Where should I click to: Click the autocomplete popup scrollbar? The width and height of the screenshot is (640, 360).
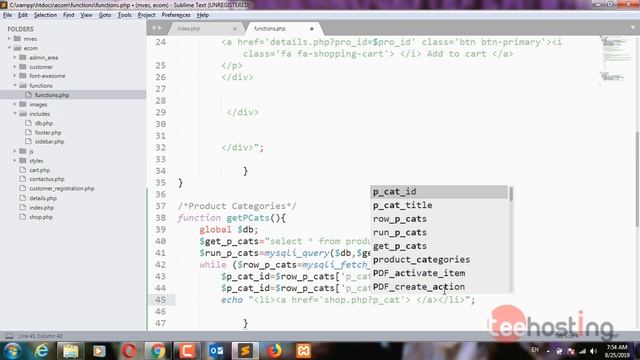point(511,194)
